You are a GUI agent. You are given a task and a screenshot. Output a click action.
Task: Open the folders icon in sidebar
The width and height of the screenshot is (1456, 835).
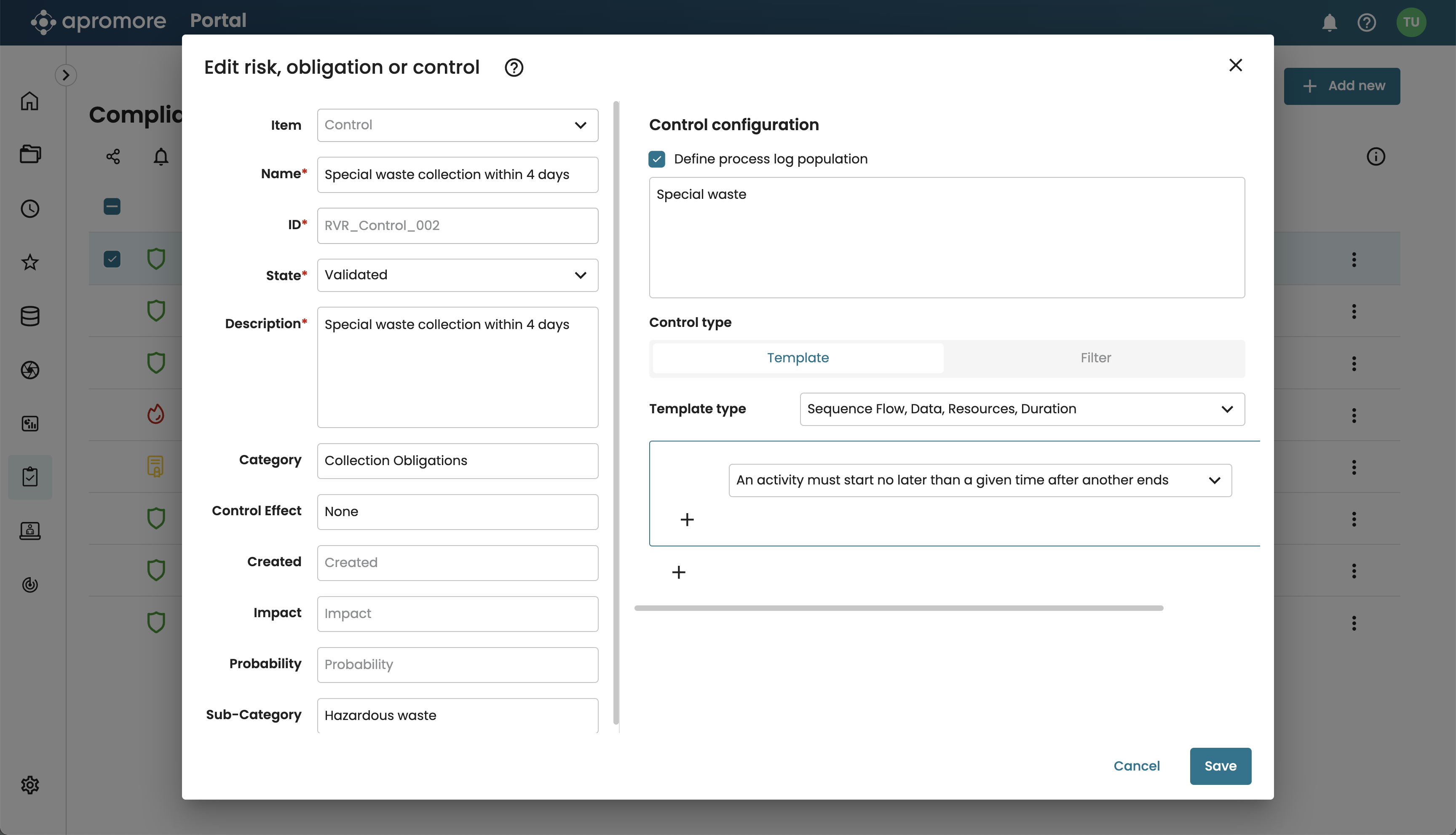pos(30,154)
